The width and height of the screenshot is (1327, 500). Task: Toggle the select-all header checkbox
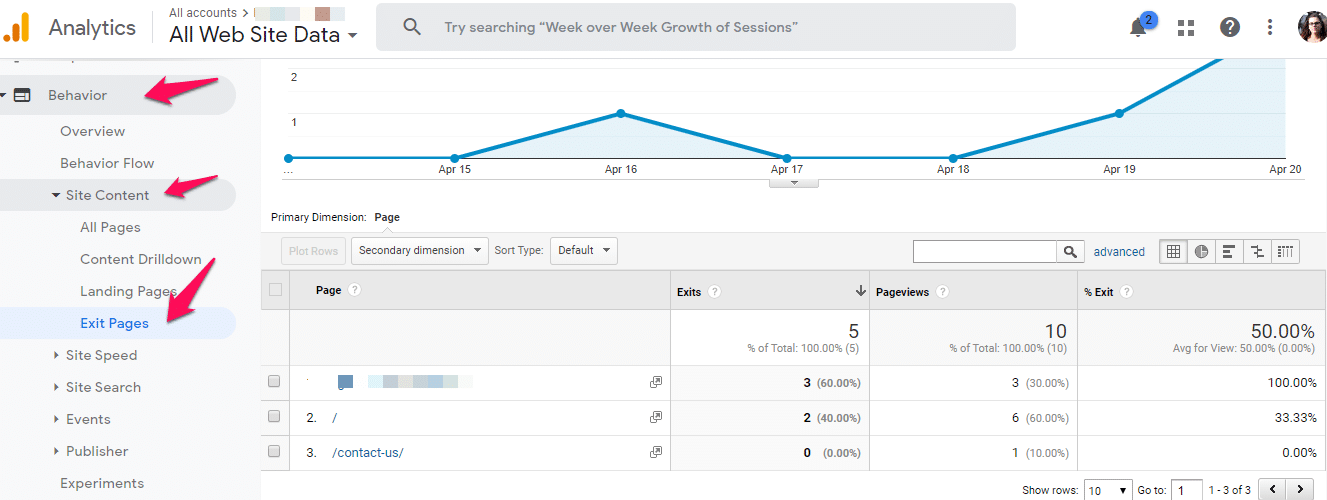[275, 291]
